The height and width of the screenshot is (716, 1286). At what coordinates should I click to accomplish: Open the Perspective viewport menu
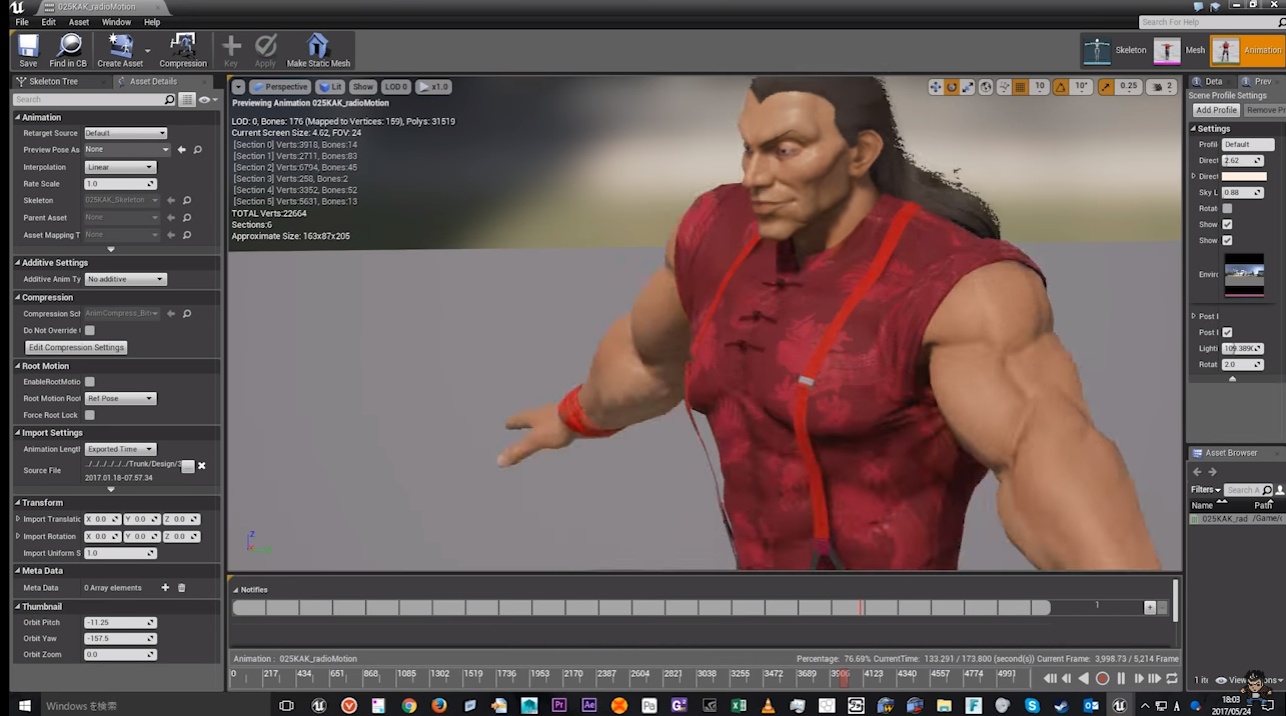(280, 87)
